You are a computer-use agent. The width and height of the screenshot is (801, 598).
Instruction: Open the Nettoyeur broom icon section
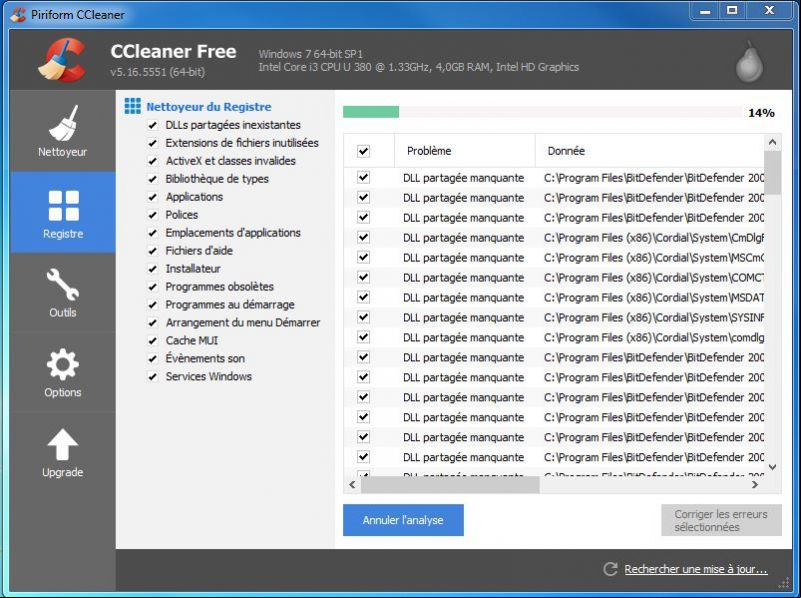pos(63,123)
